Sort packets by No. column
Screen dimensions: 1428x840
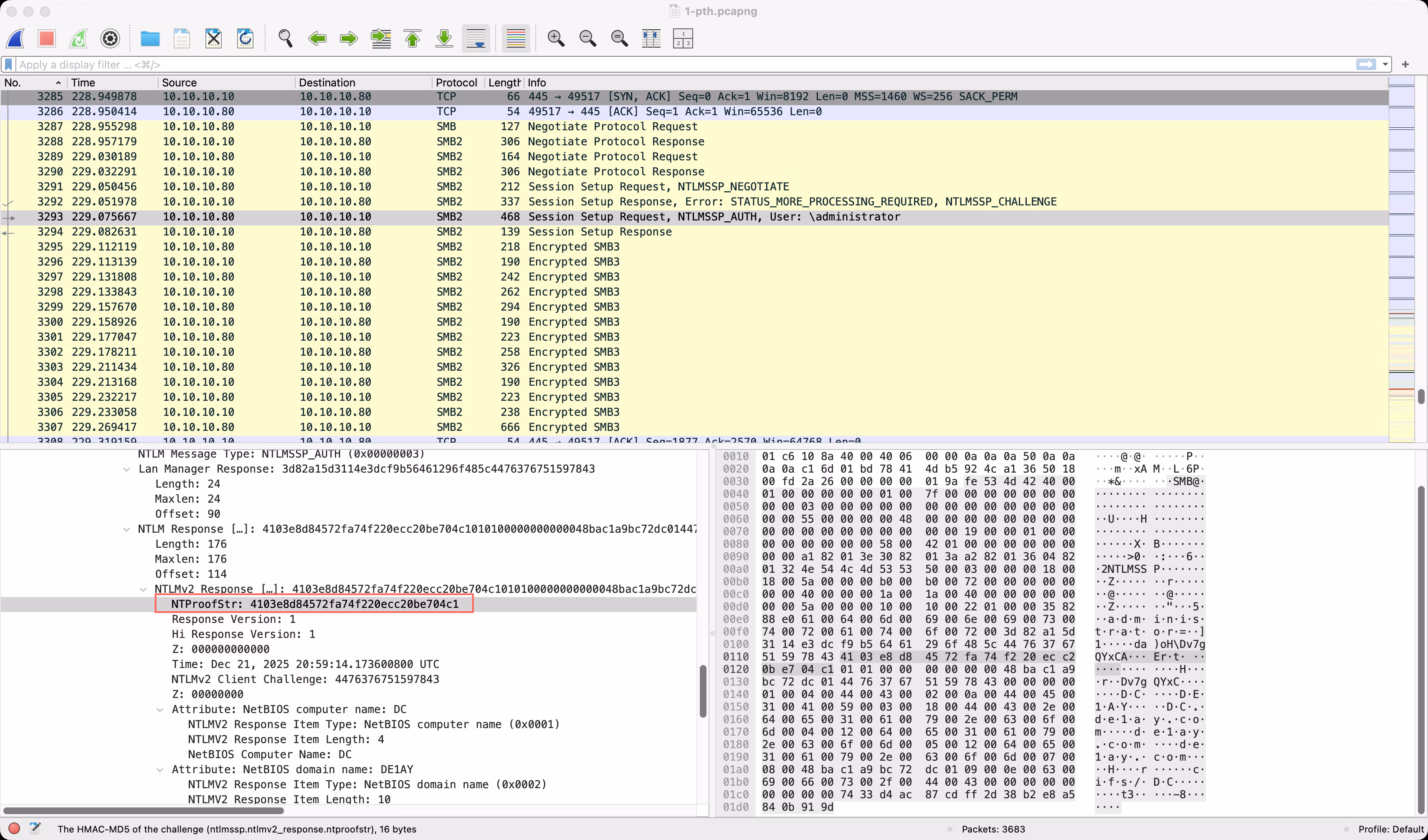click(x=33, y=83)
